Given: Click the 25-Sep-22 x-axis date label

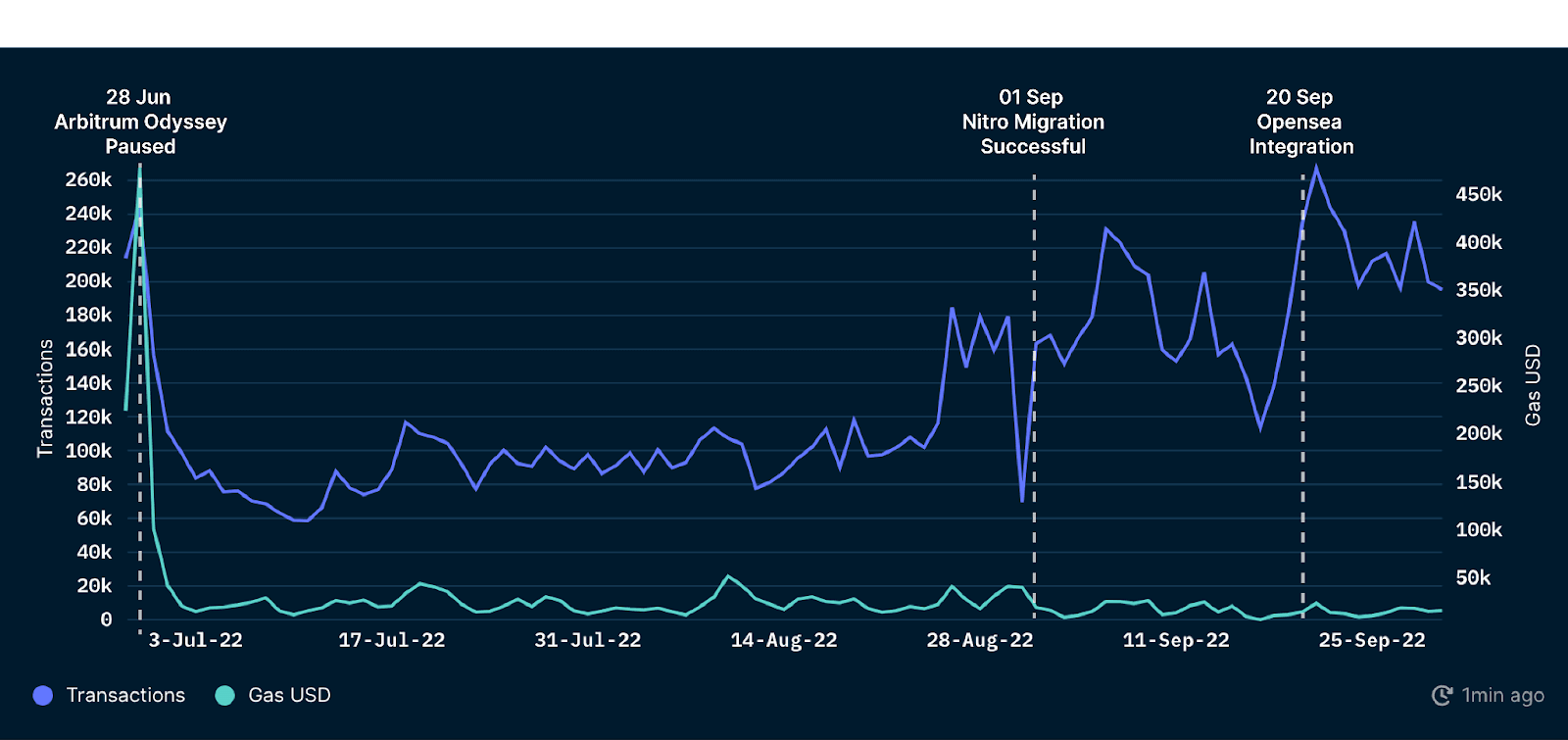Looking at the screenshot, I should 1371,640.
